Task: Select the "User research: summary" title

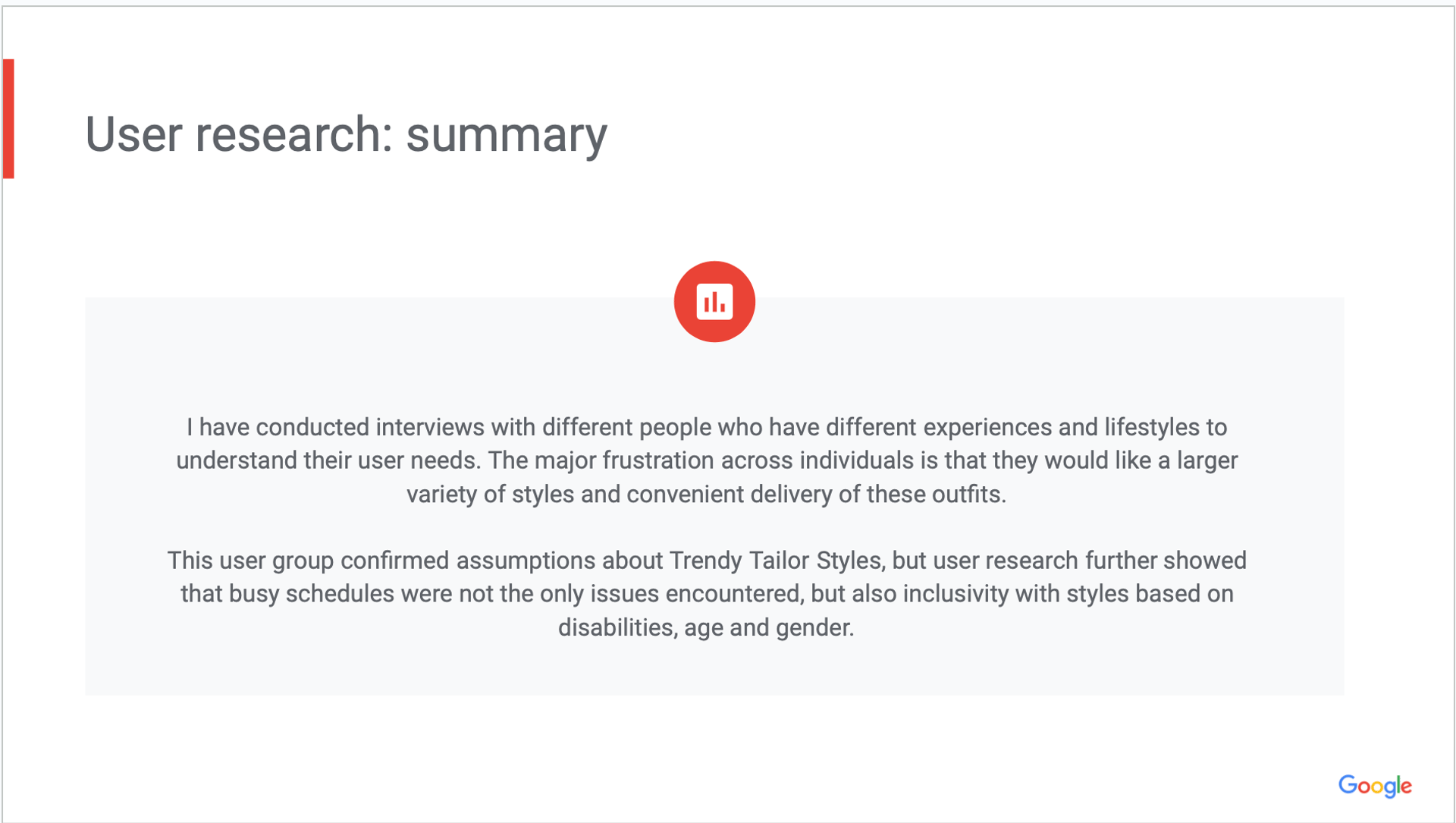Action: 346,134
